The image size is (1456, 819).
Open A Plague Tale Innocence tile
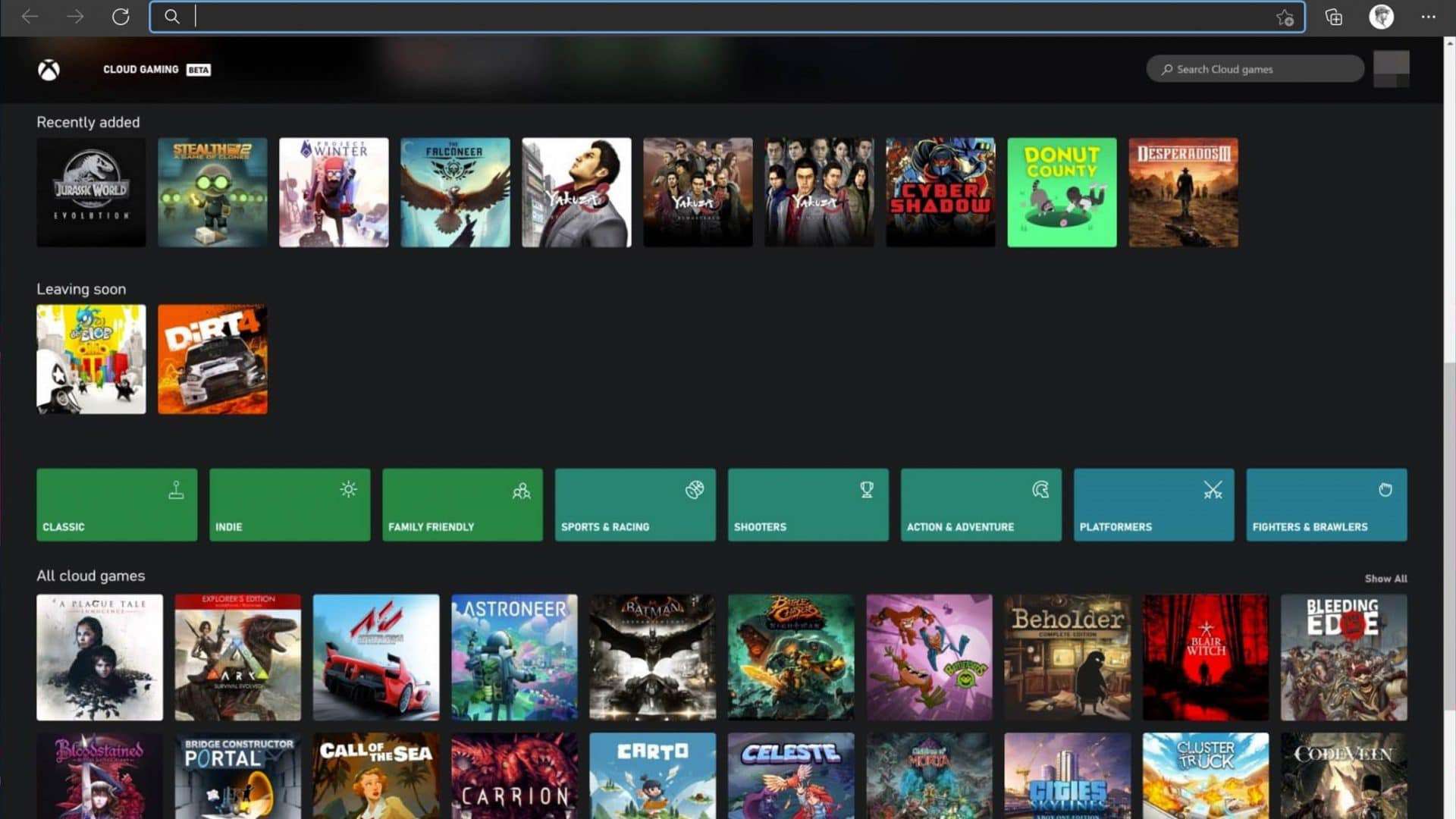pyautogui.click(x=99, y=657)
